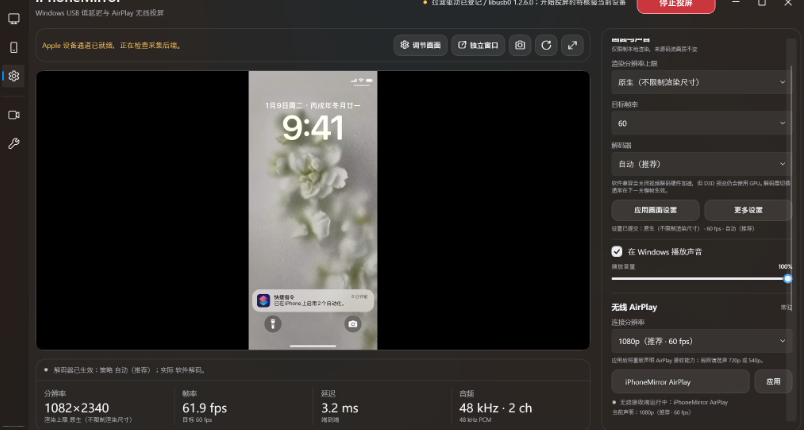Click the notification banner on mirrored iPhone

click(x=313, y=300)
